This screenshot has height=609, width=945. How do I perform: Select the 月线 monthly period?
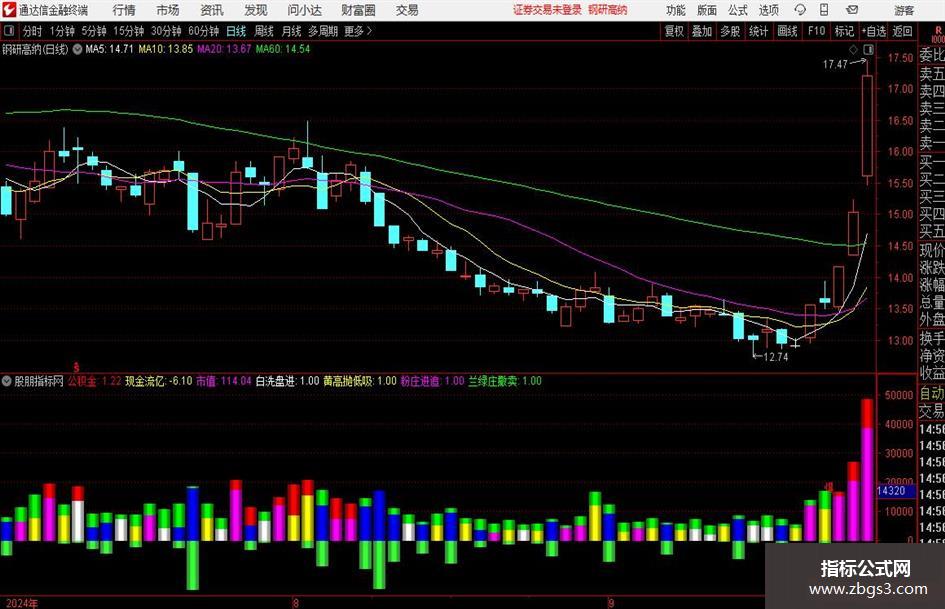(x=291, y=31)
